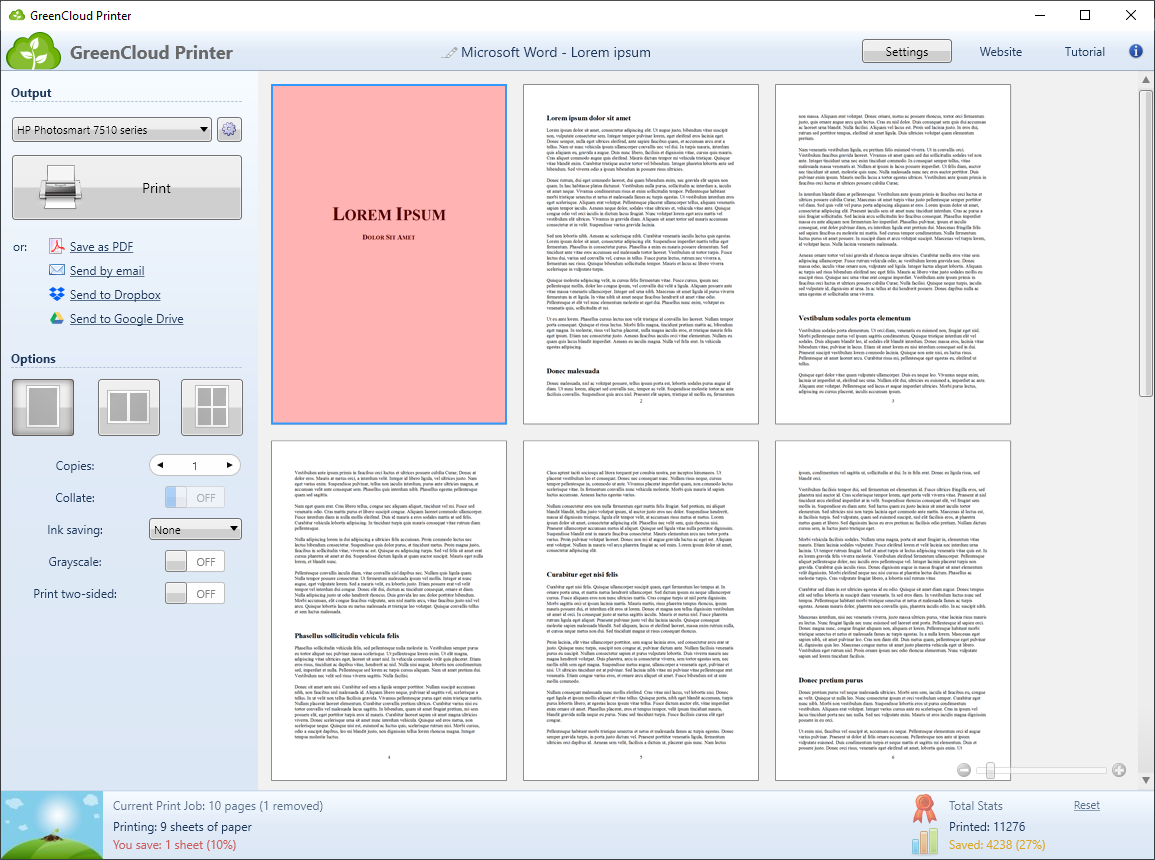
Task: Click zoom out minus icon
Action: [963, 770]
